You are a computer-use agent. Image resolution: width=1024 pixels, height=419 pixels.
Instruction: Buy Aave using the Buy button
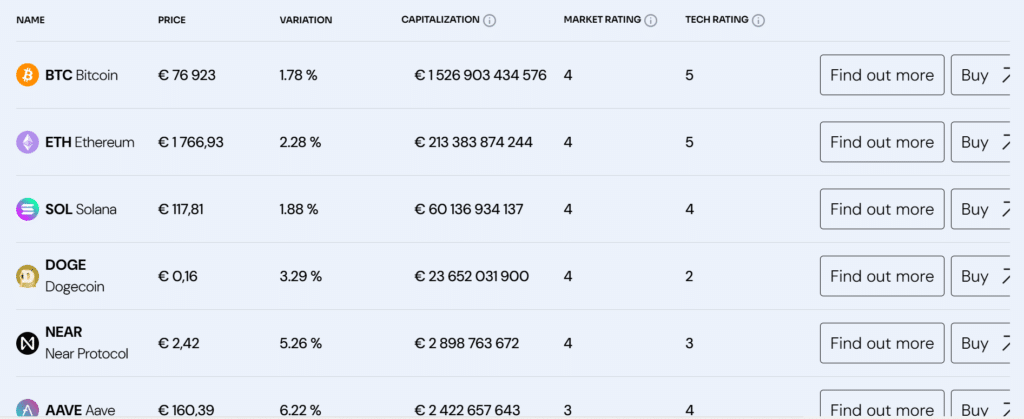(981, 405)
